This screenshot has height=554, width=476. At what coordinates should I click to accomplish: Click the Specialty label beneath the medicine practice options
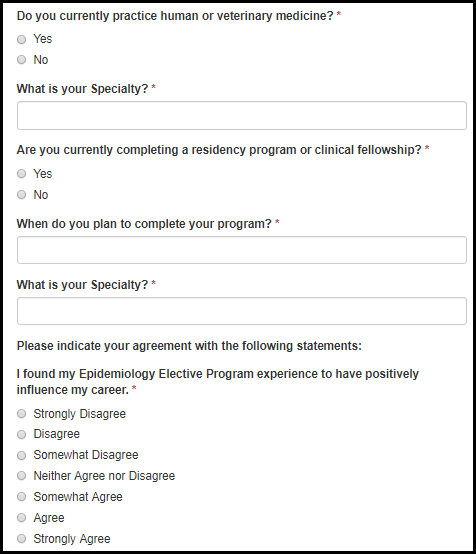tap(82, 89)
